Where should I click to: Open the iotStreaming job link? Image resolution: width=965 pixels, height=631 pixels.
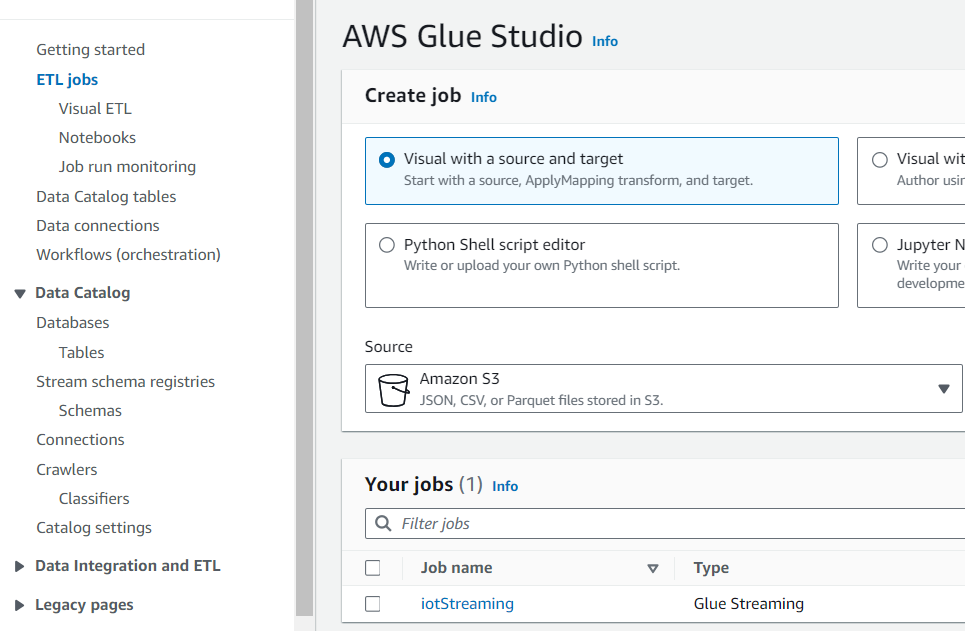(x=467, y=604)
